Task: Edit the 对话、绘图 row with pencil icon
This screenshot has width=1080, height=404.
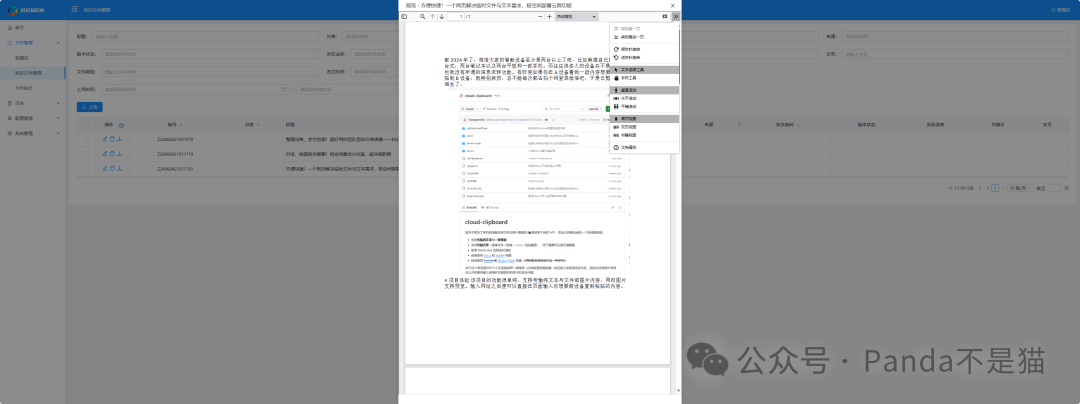Action: click(105, 154)
